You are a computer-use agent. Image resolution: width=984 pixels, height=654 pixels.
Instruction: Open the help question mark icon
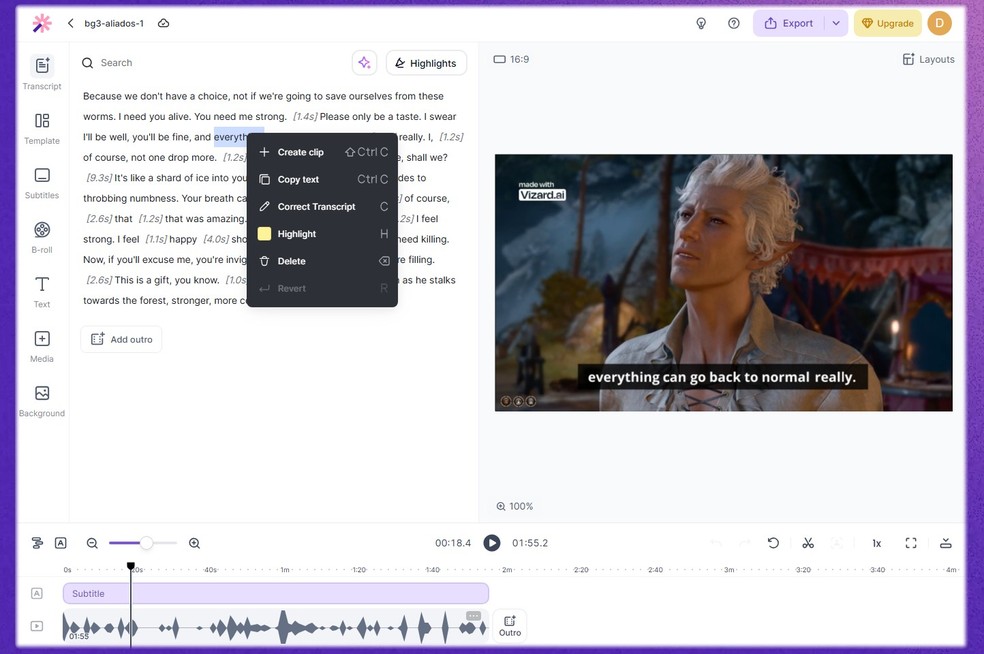[x=734, y=23]
